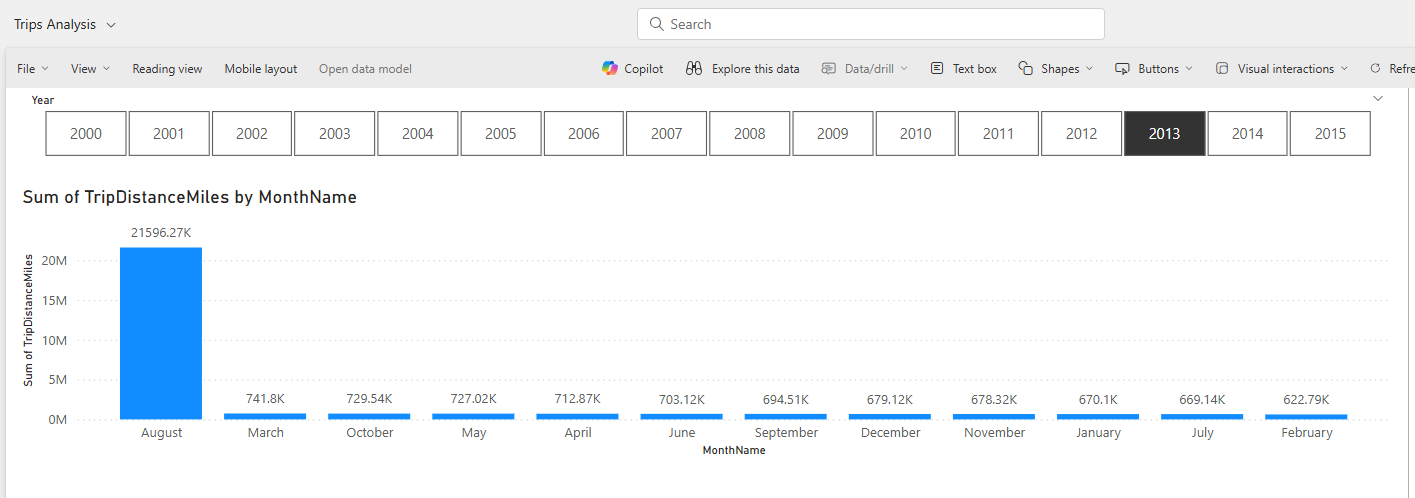Select year 2008 in the slicer

tap(749, 134)
